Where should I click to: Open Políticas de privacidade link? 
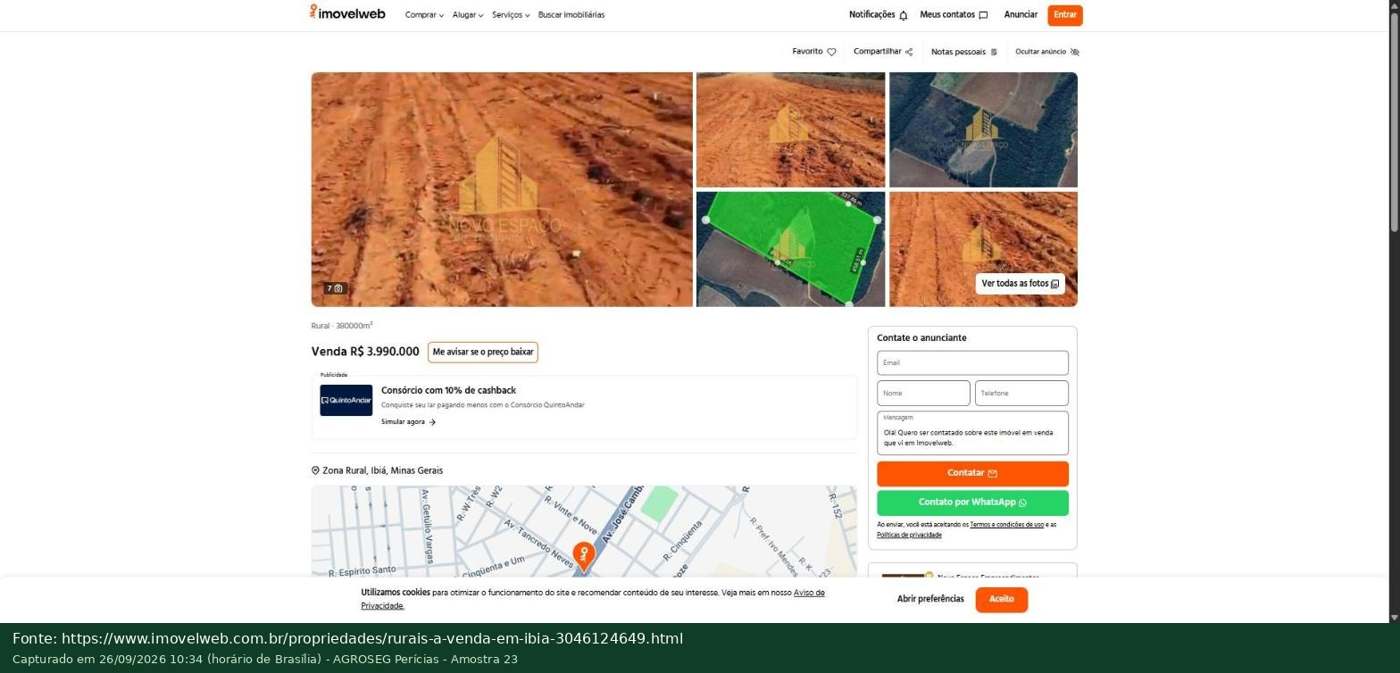click(909, 535)
